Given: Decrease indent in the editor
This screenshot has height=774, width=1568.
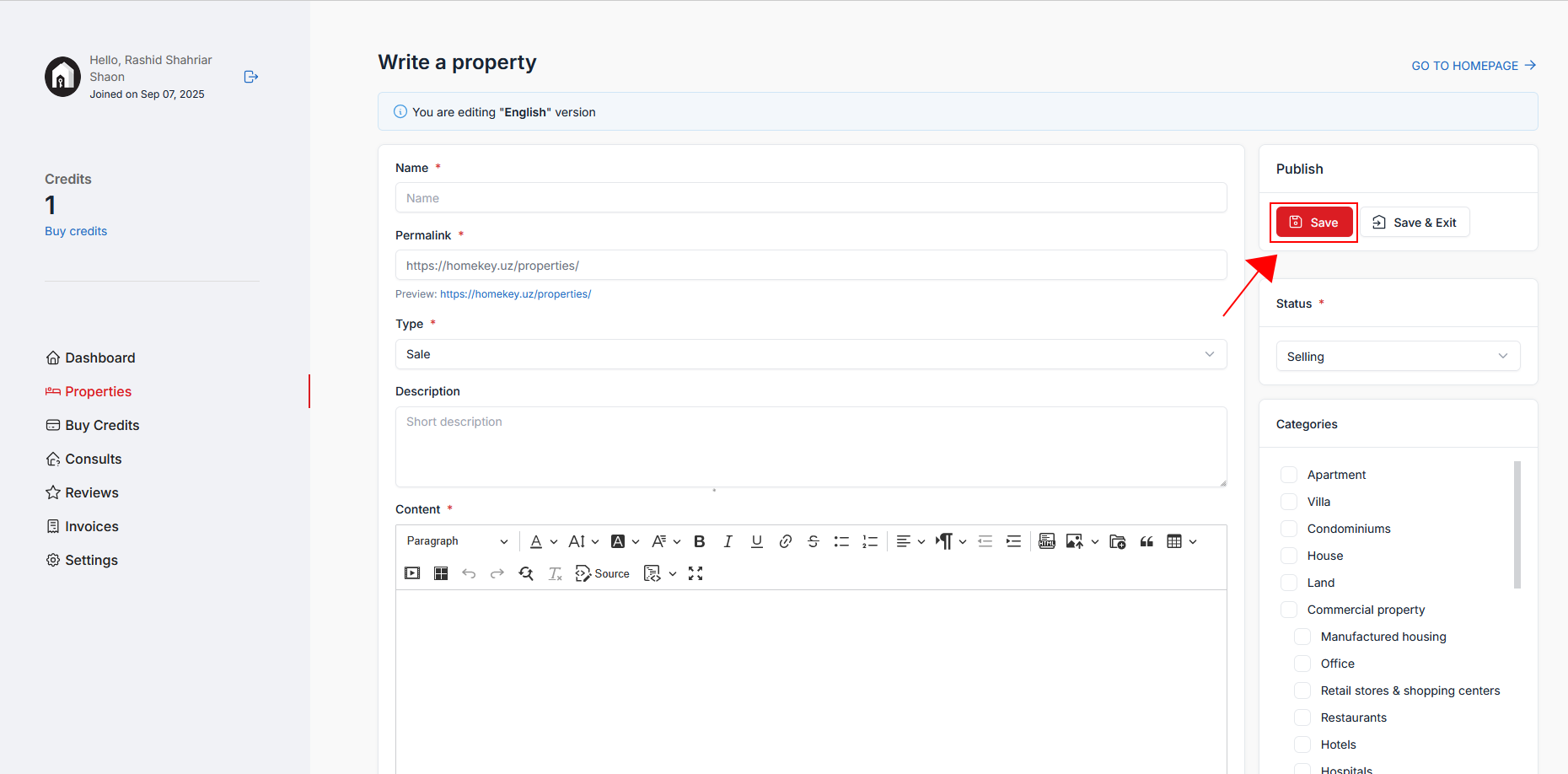Looking at the screenshot, I should [x=985, y=541].
